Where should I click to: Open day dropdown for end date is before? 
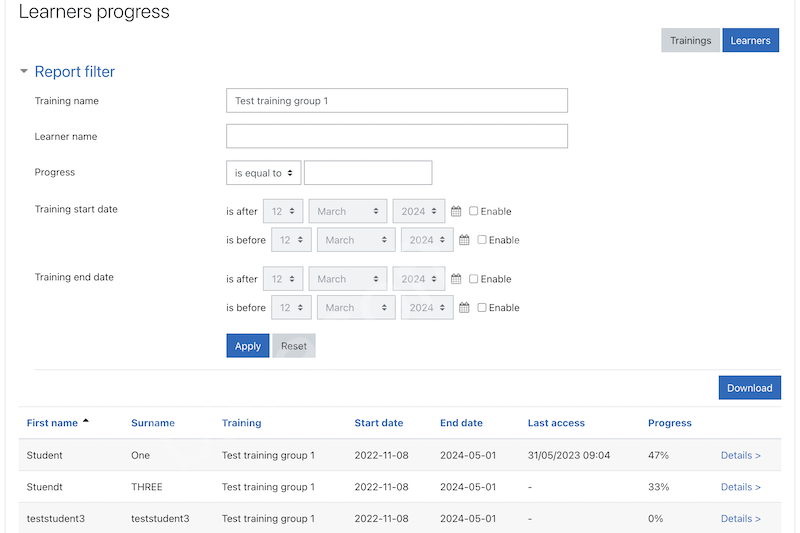(x=291, y=308)
